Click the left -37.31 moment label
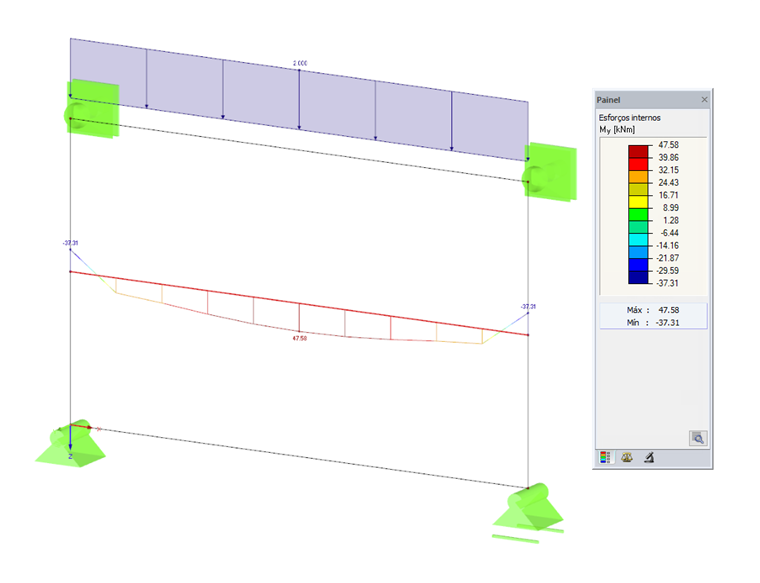This screenshot has height=583, width=760. (70, 243)
